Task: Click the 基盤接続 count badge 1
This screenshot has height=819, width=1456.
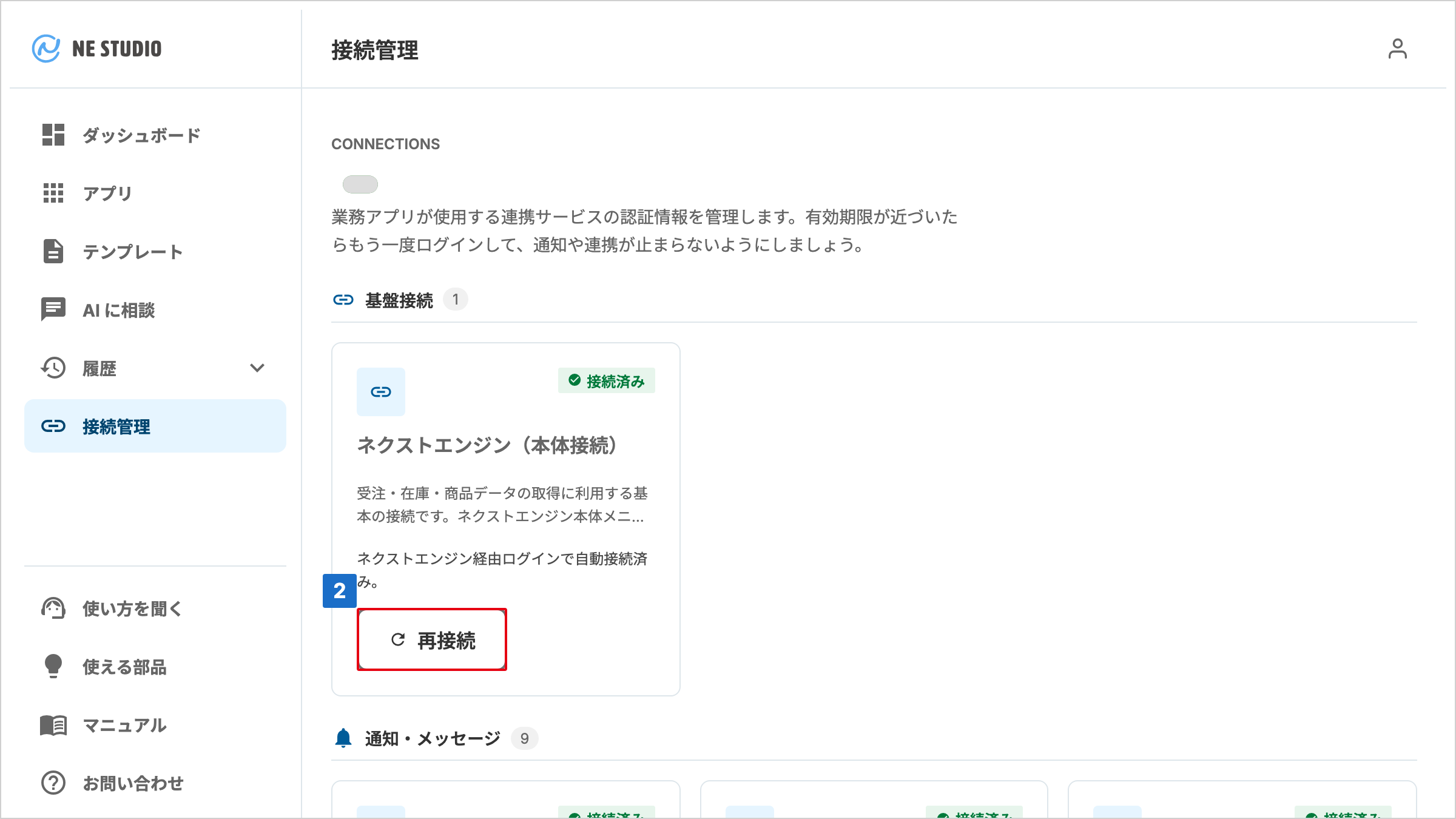Action: 456,300
